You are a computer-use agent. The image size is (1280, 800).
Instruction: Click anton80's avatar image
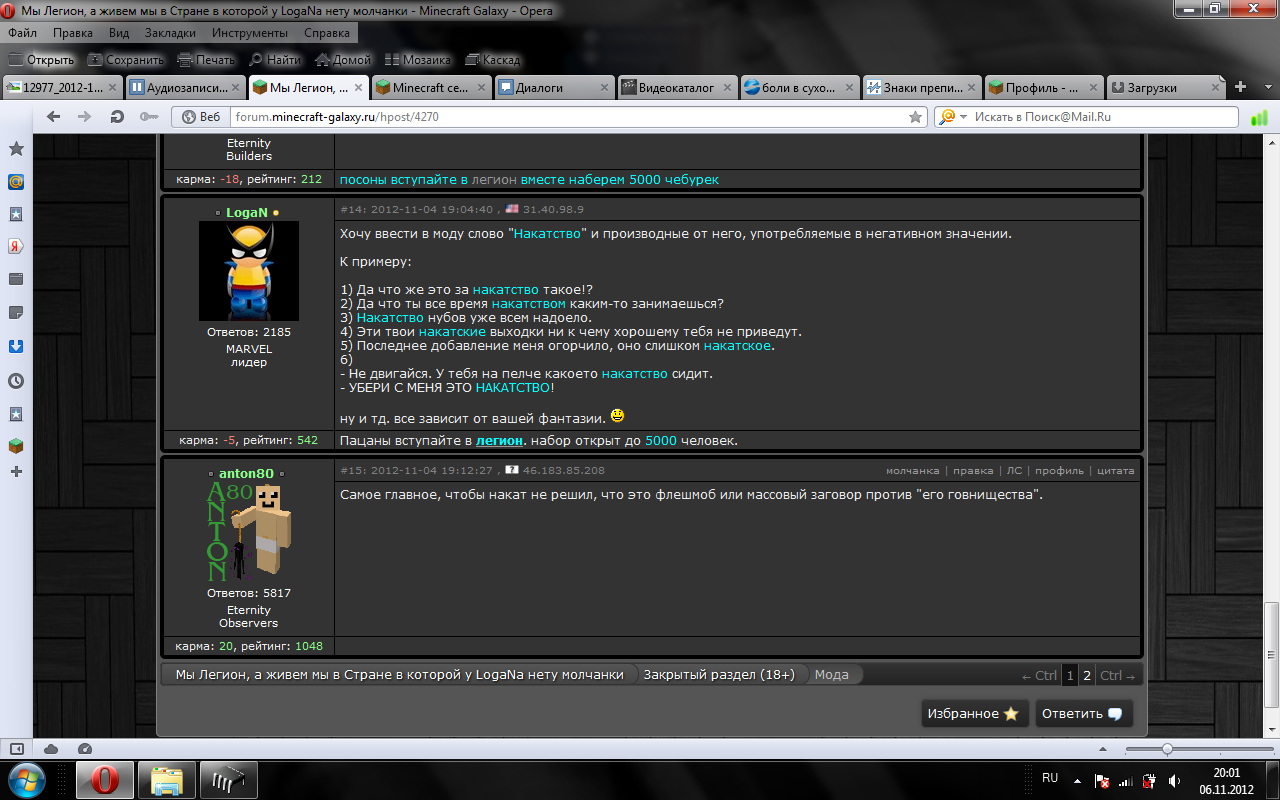click(x=249, y=532)
